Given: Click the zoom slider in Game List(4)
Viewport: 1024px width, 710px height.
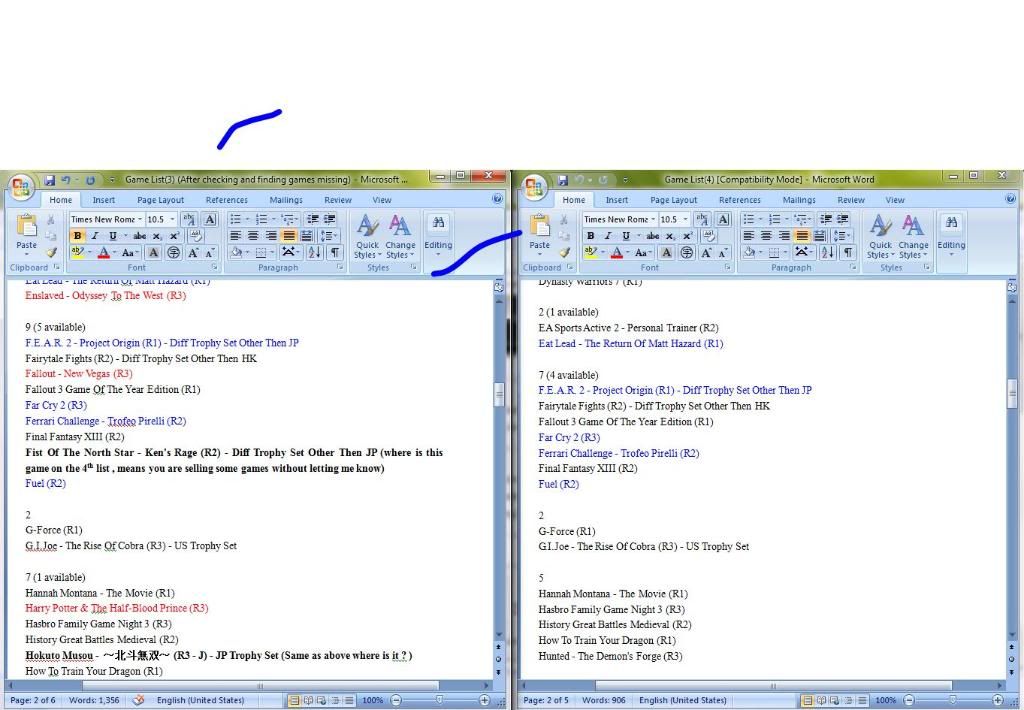Looking at the screenshot, I should pyautogui.click(x=952, y=700).
